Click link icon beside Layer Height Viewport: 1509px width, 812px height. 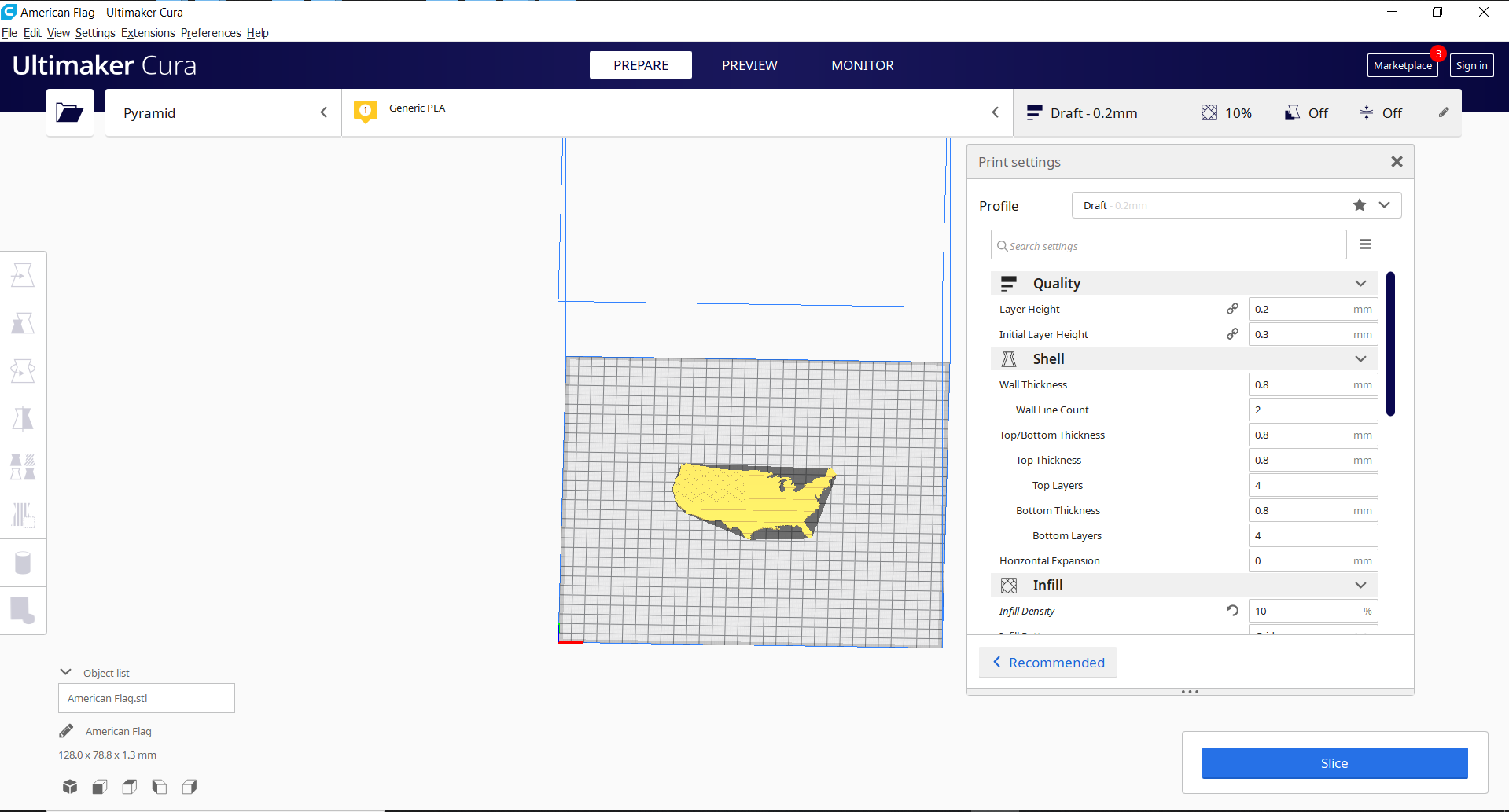coord(1232,309)
